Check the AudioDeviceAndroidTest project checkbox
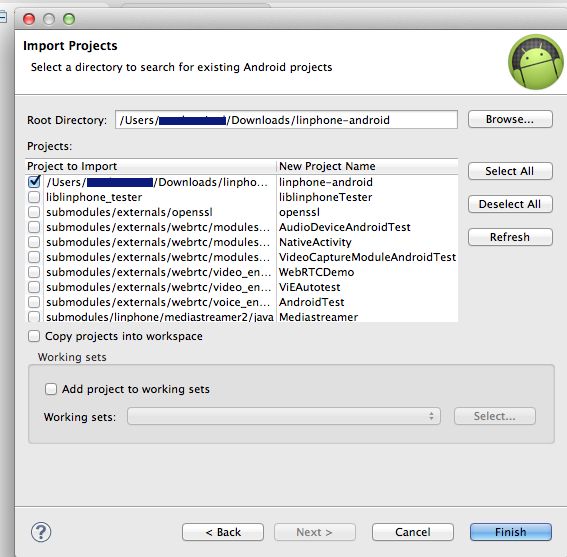567x557 pixels. tap(34, 227)
